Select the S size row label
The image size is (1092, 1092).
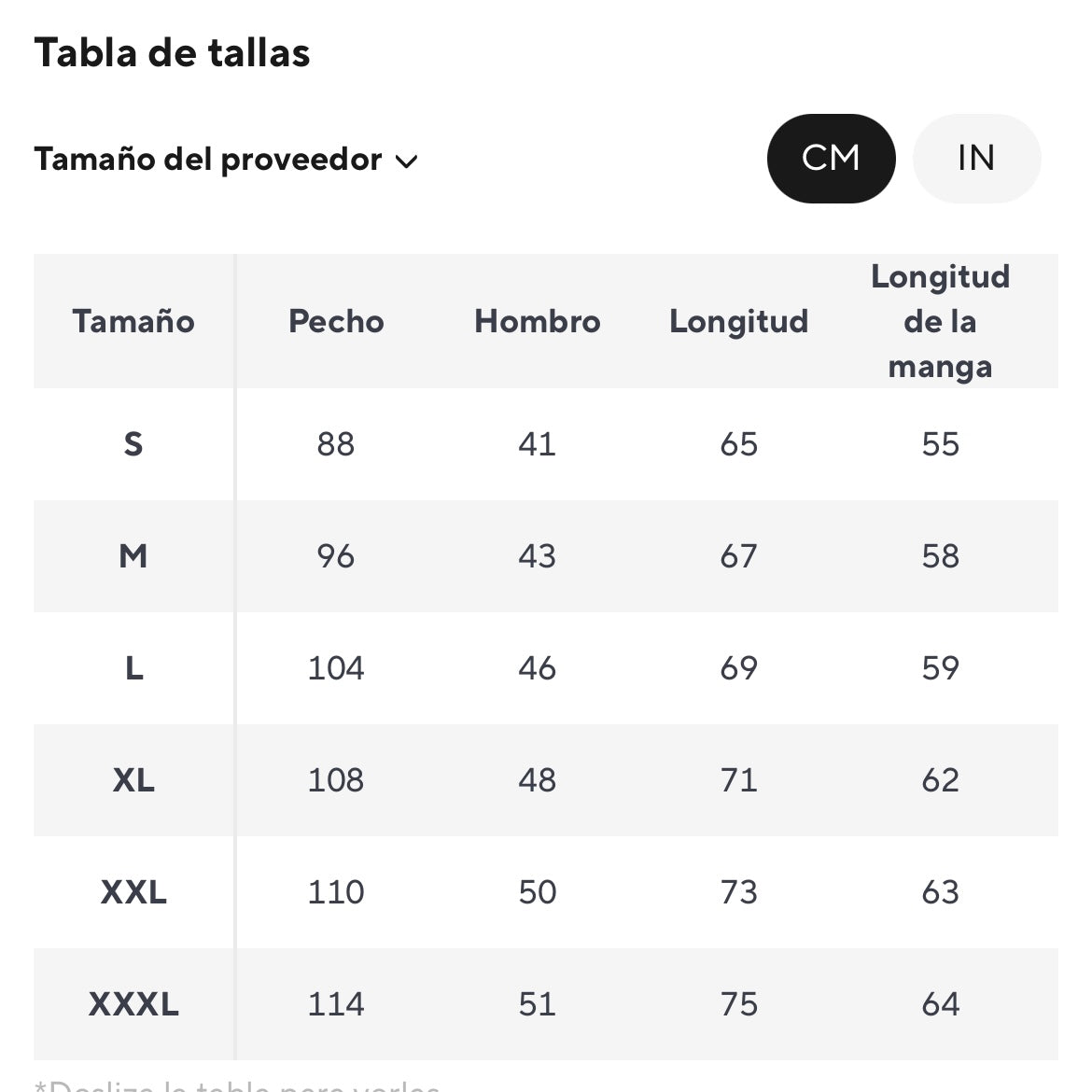(133, 444)
